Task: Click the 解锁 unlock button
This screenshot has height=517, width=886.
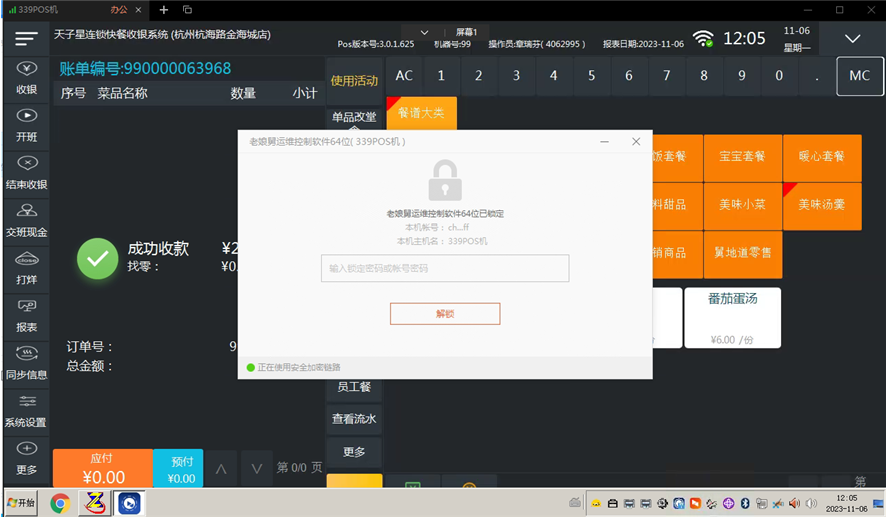Action: pos(445,314)
